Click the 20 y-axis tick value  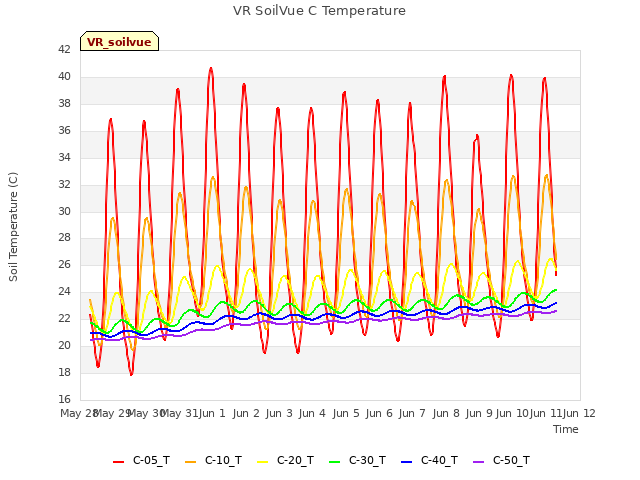point(64,345)
